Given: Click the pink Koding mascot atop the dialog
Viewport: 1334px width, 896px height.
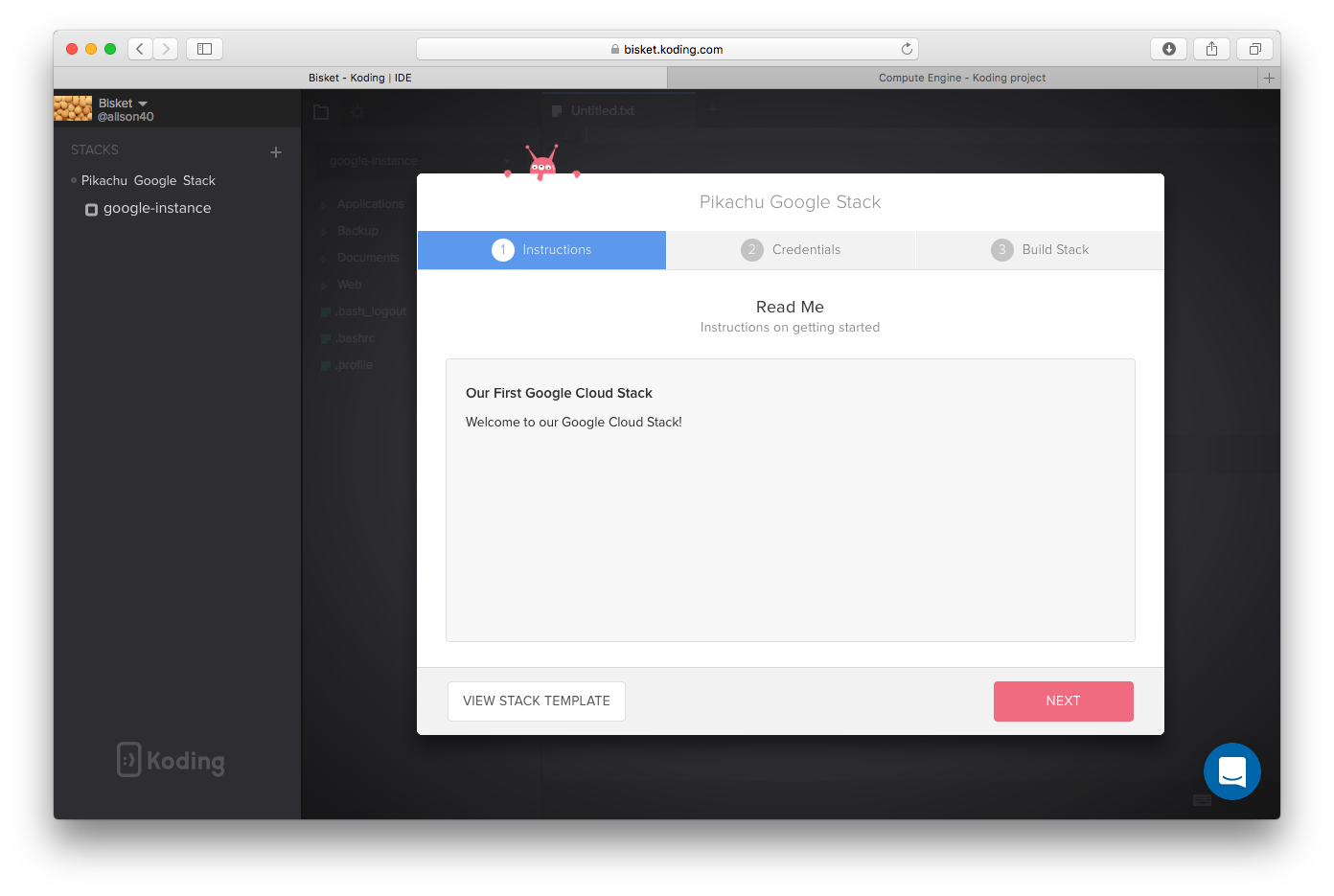Looking at the screenshot, I should click(542, 163).
